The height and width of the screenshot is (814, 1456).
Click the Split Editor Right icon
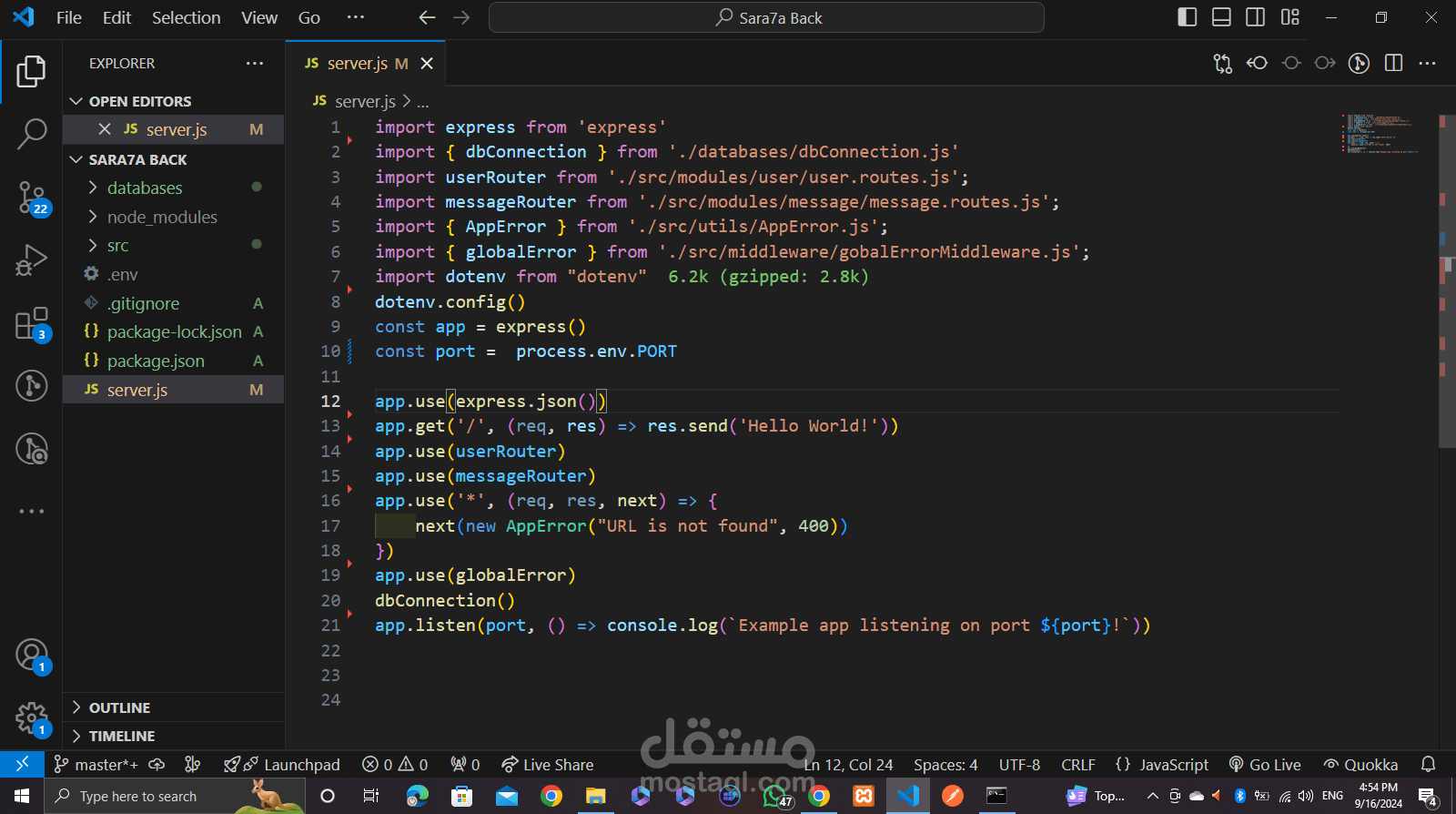(1393, 63)
